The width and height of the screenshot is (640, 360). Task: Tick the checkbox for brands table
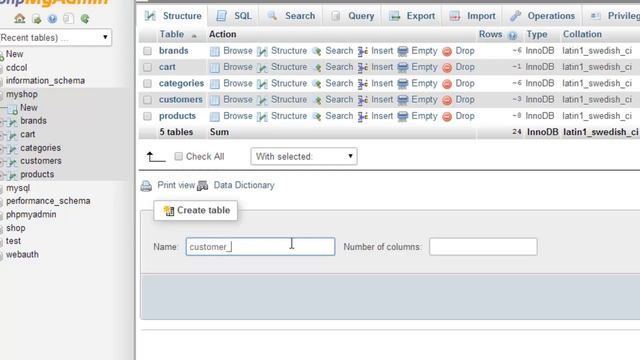click(x=147, y=51)
